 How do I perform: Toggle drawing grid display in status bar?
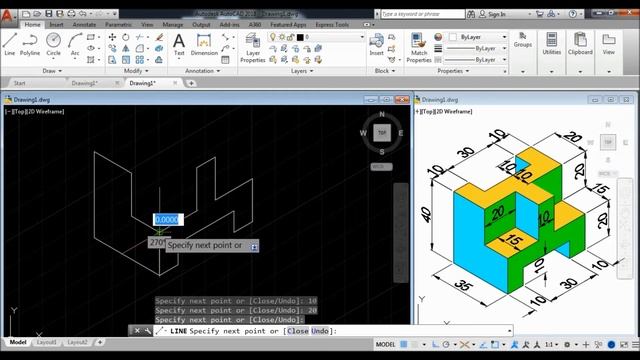coord(404,344)
